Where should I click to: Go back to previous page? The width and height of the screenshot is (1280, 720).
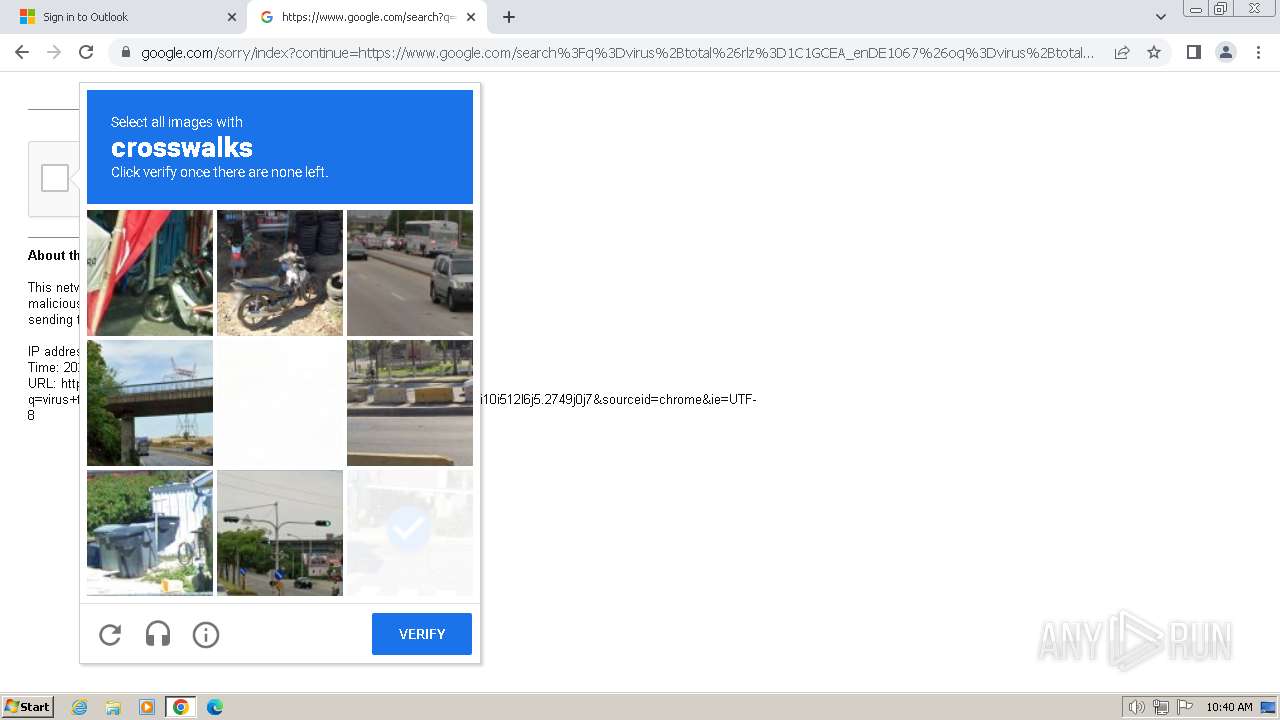(22, 52)
